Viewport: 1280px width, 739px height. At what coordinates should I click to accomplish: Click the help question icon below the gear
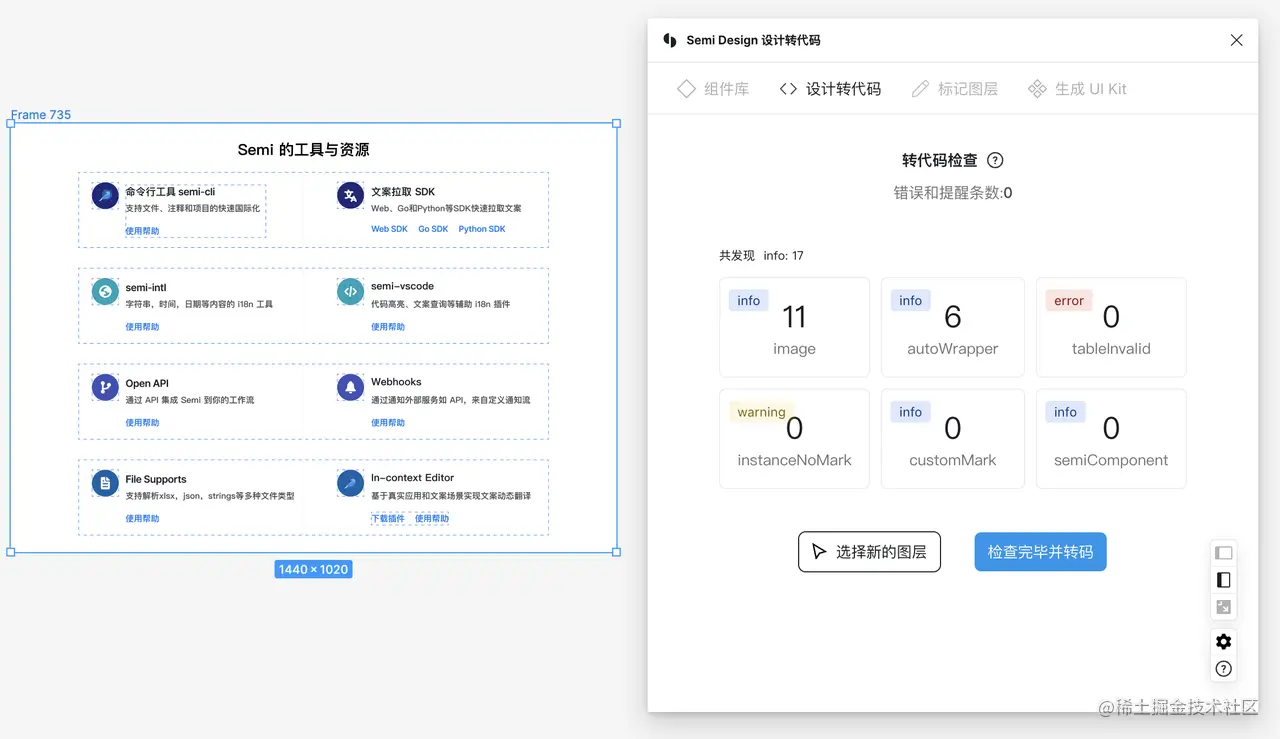coord(1223,669)
